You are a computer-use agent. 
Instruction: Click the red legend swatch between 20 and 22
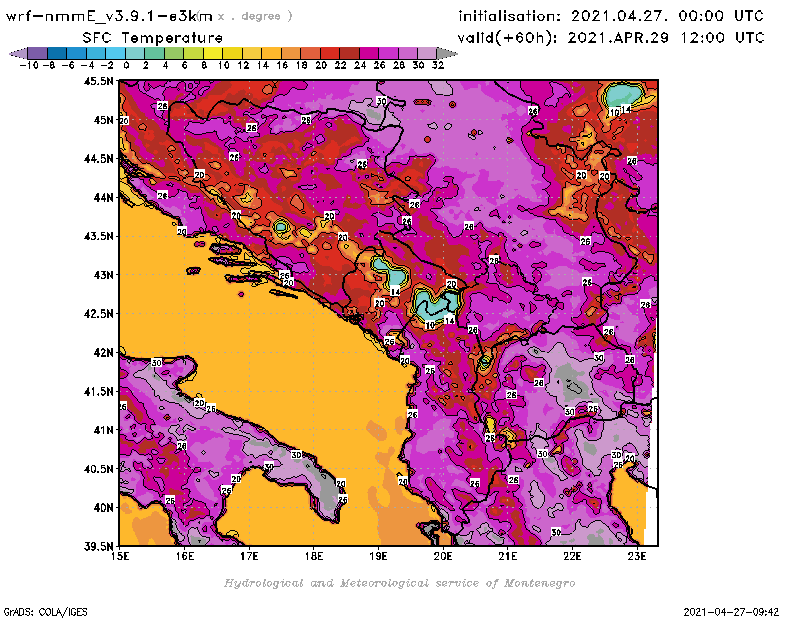tap(330, 53)
